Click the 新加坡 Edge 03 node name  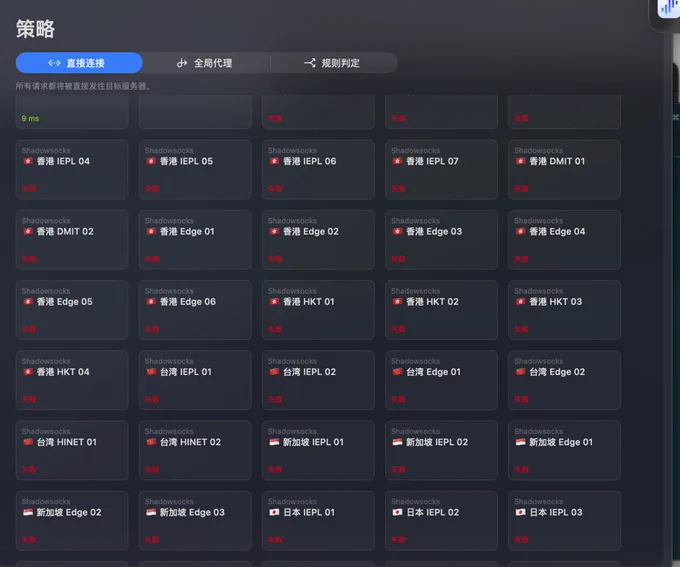tap(192, 513)
